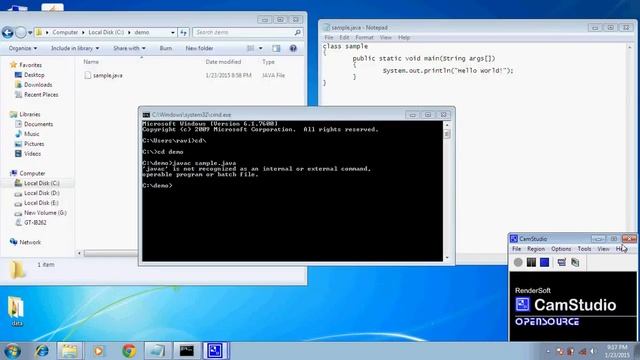This screenshot has height=360, width=640.
Task: Click the CamStudio Record button
Action: tap(518, 262)
